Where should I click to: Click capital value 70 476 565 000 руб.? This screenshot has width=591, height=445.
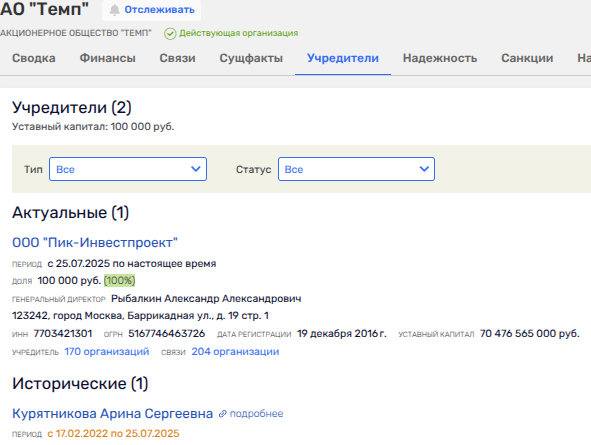530,333
